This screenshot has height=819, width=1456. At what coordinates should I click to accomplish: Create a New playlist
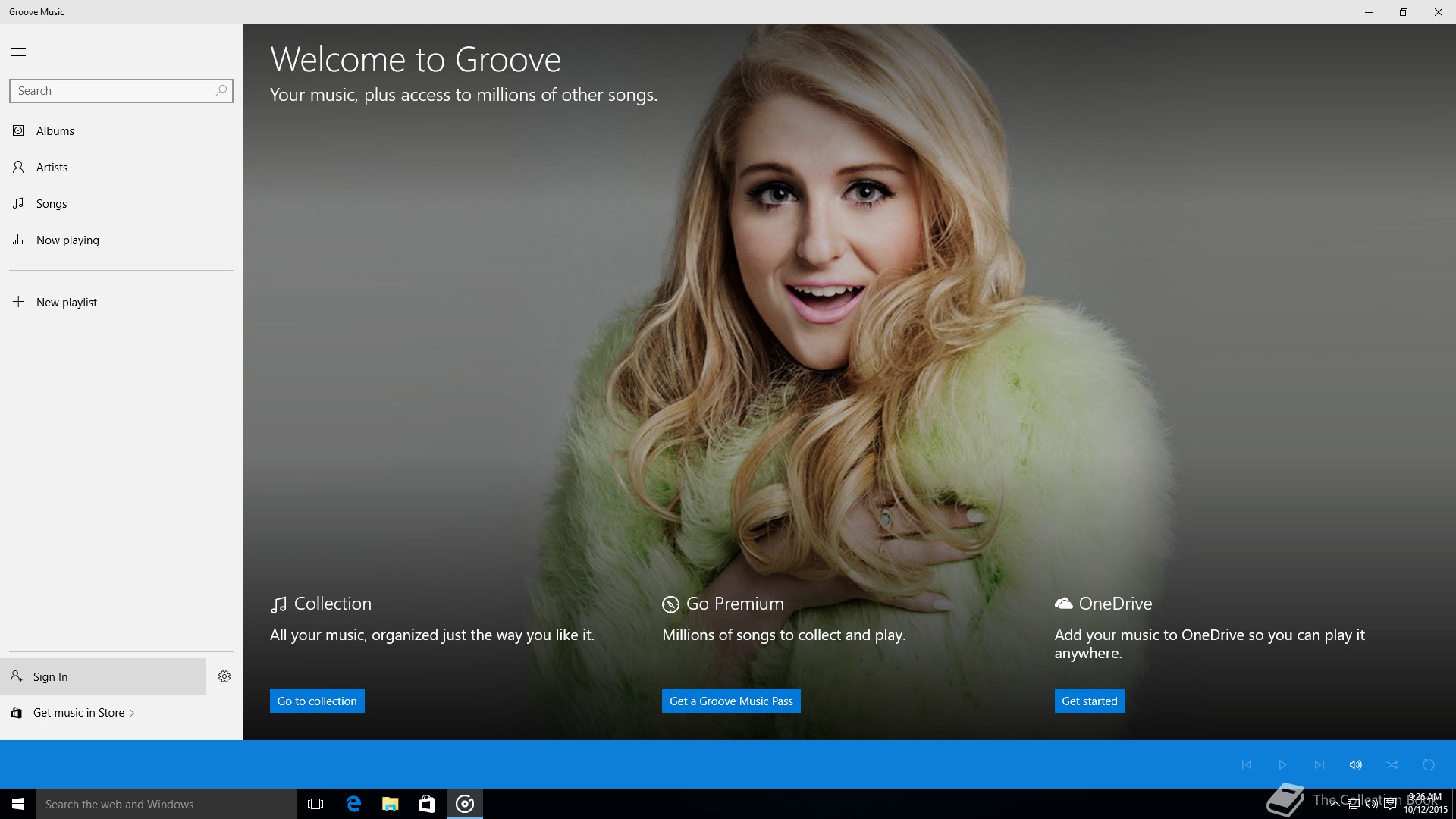coord(66,302)
